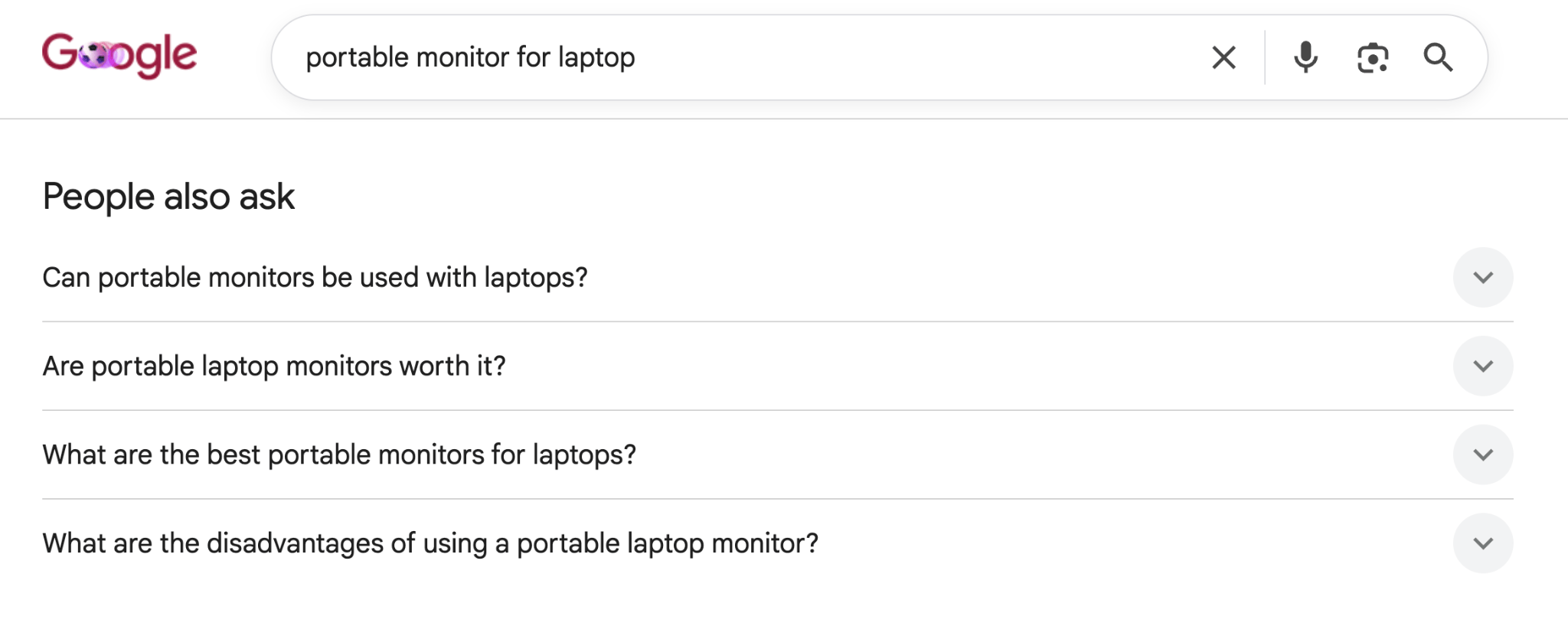This screenshot has height=642, width=1568.
Task: Click the "People also ask" heading
Action: click(x=168, y=197)
